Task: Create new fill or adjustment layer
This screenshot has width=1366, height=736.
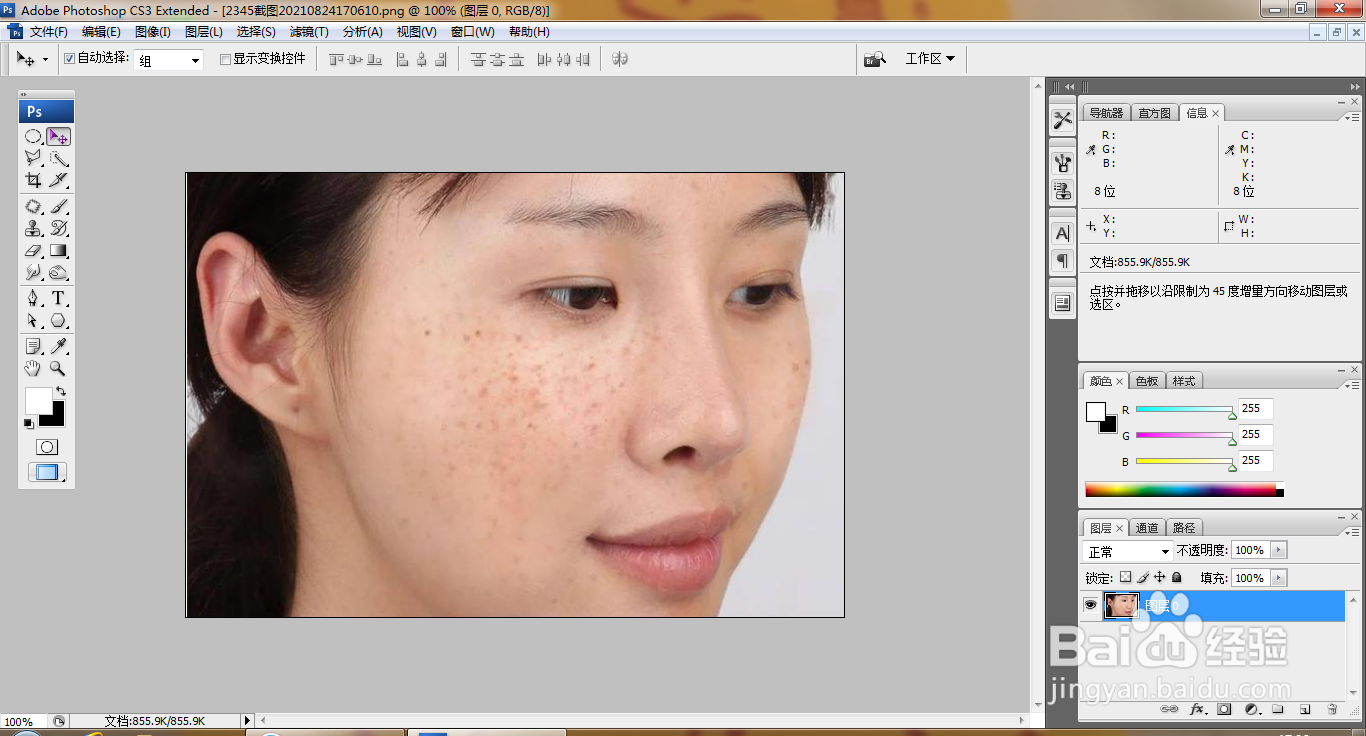Action: pos(1251,709)
